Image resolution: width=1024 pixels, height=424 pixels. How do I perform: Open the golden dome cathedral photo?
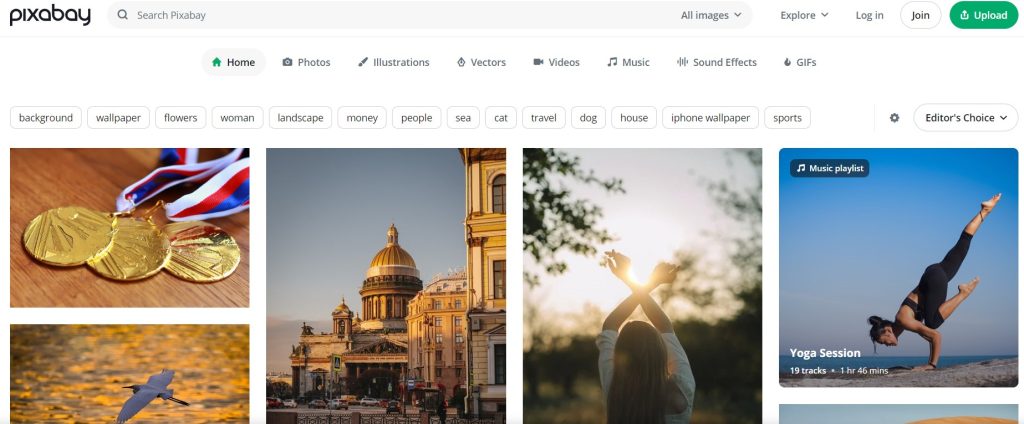pos(386,286)
